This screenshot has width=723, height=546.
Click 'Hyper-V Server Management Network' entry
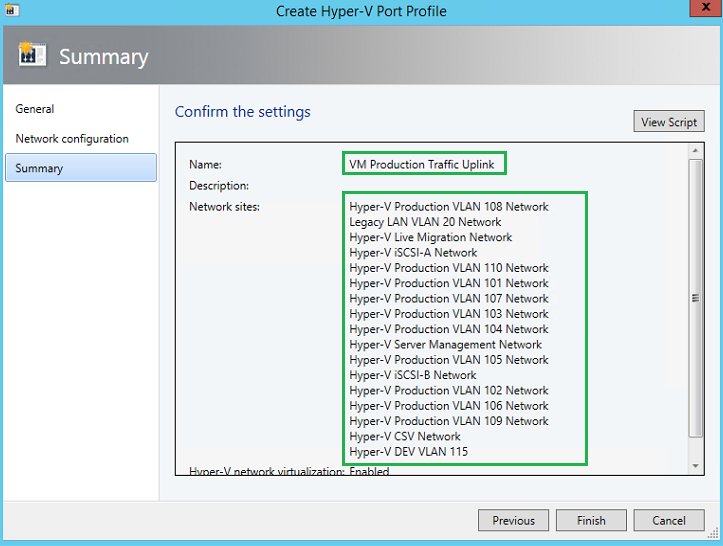445,344
